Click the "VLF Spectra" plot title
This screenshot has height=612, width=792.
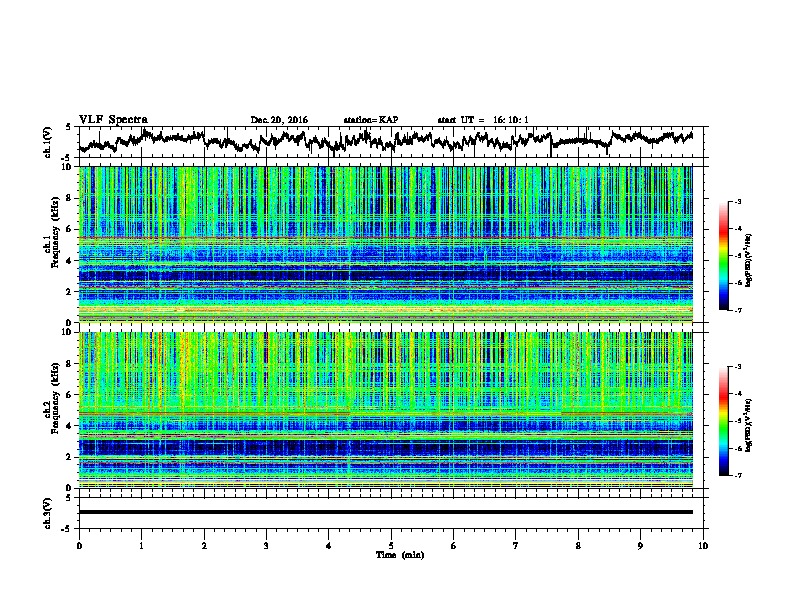[113, 119]
